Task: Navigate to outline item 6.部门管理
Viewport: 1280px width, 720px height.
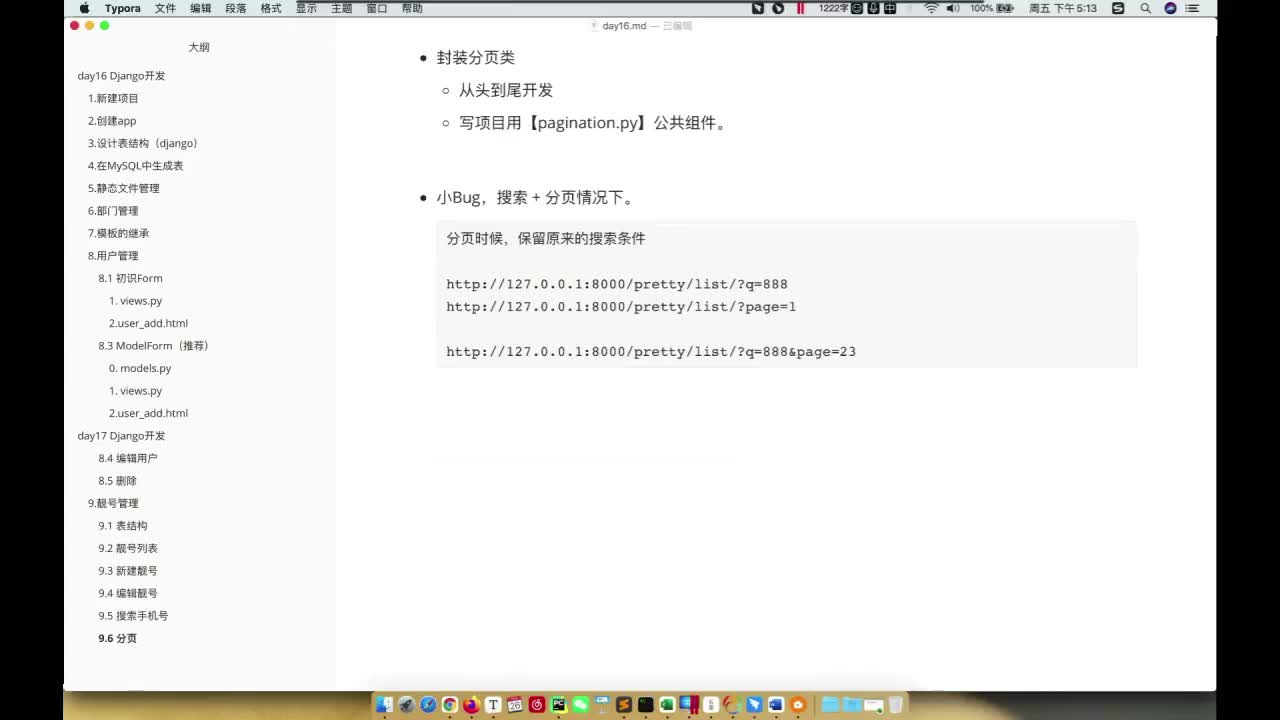Action: coord(113,211)
